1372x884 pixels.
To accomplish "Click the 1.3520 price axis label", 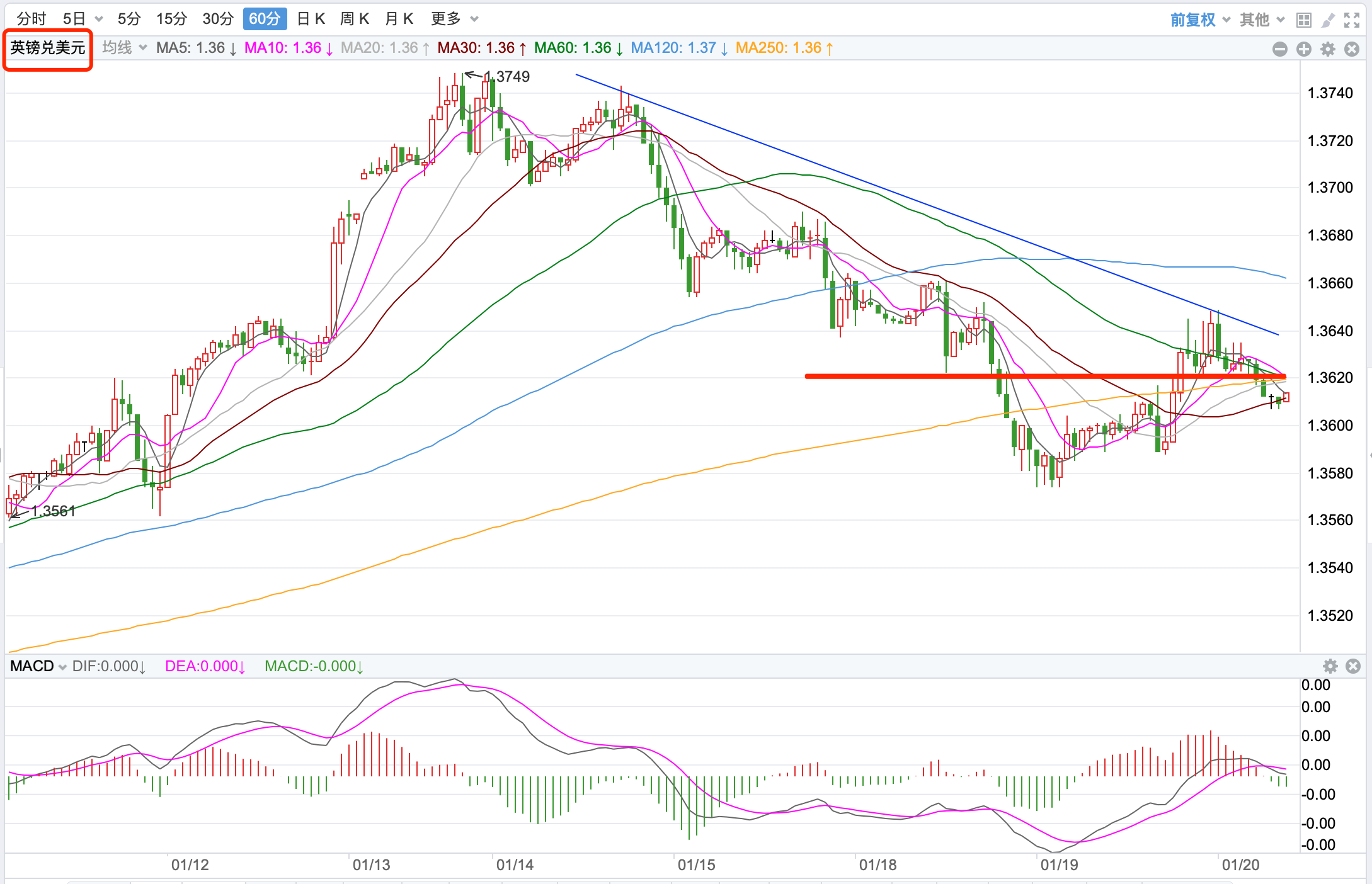I will 1330,616.
